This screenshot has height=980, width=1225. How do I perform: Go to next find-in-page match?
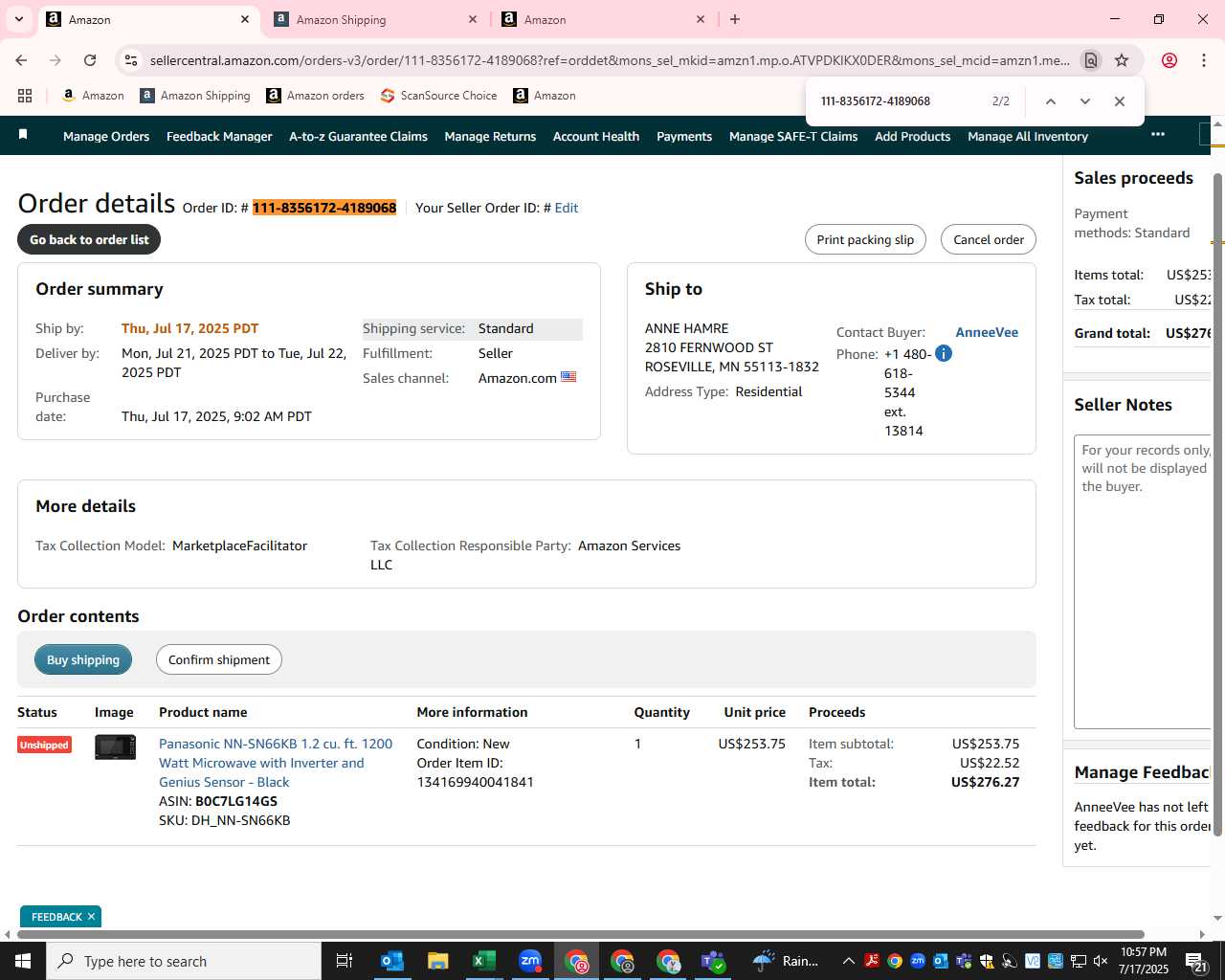pyautogui.click(x=1085, y=101)
